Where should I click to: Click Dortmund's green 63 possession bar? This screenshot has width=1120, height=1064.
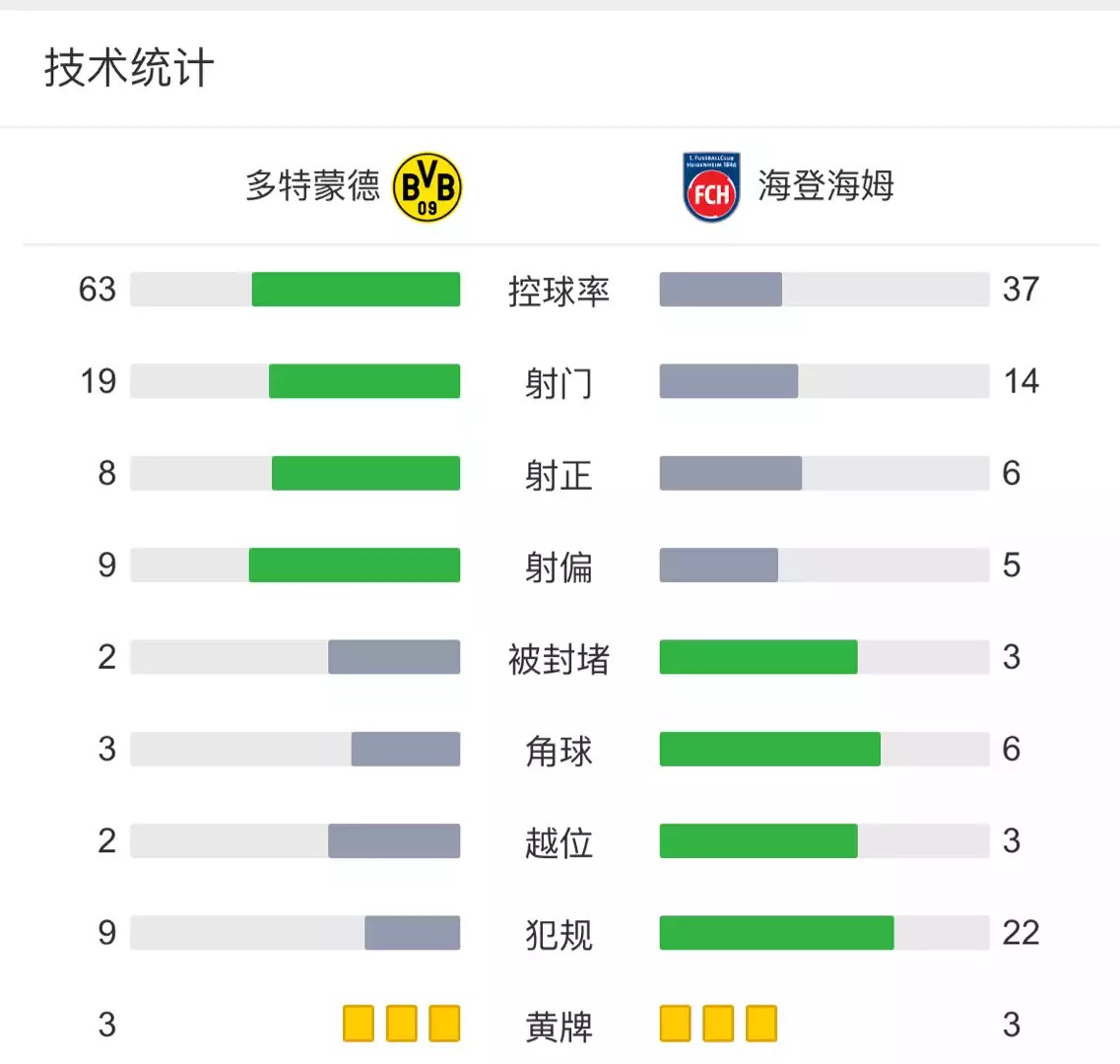pos(356,290)
